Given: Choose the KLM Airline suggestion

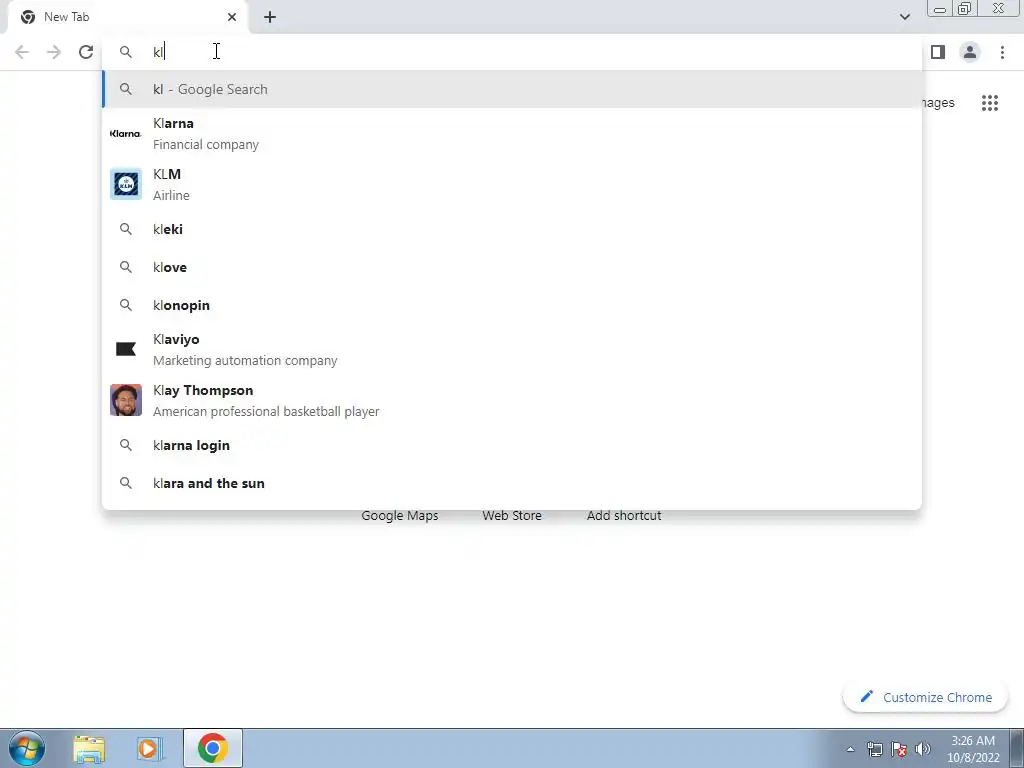Looking at the screenshot, I should 512,184.
